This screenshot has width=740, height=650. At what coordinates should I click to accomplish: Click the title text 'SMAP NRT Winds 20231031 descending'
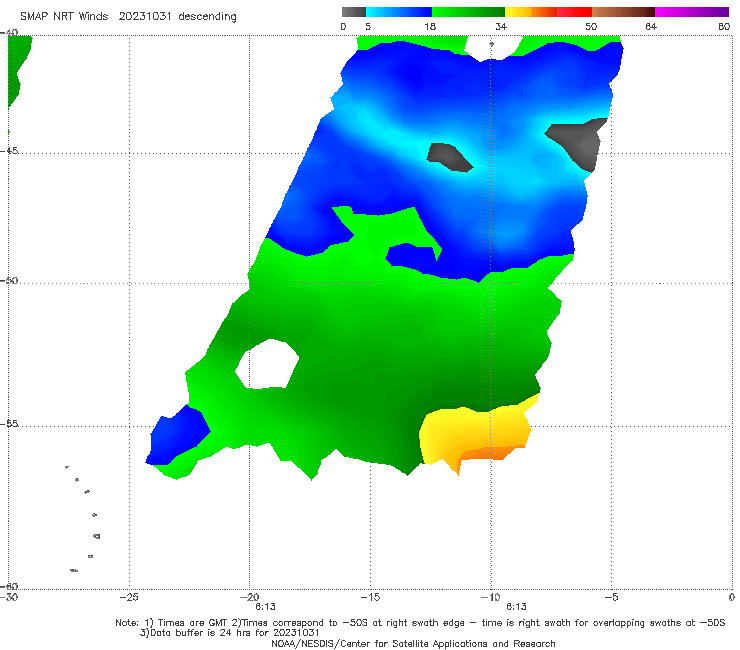tap(128, 17)
